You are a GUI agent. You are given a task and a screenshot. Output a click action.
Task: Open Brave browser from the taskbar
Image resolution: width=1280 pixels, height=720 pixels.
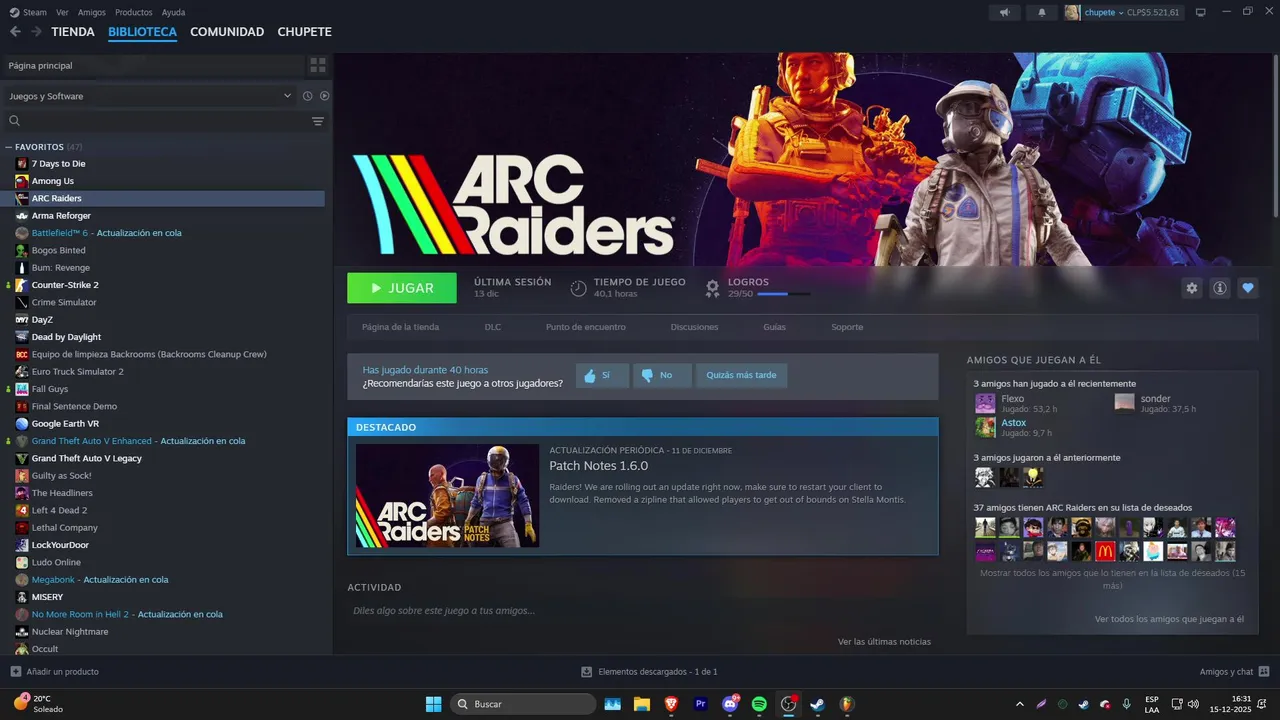tap(671, 704)
